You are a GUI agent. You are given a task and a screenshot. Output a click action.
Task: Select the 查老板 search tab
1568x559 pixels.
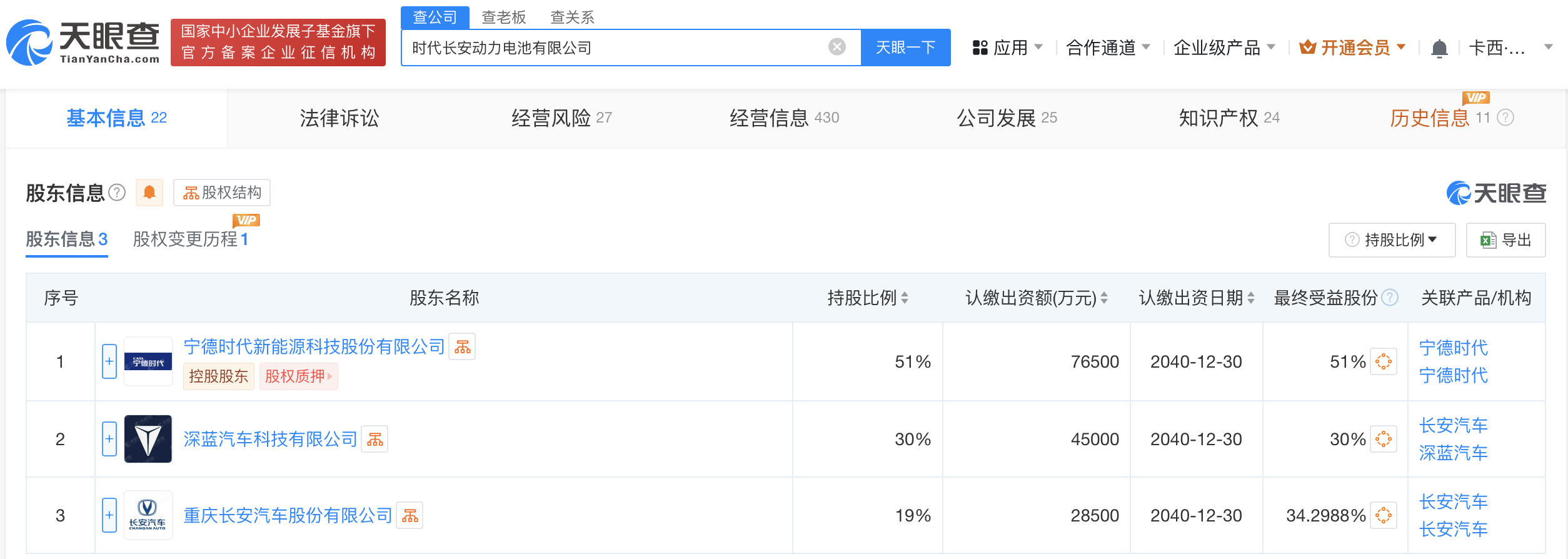504,17
